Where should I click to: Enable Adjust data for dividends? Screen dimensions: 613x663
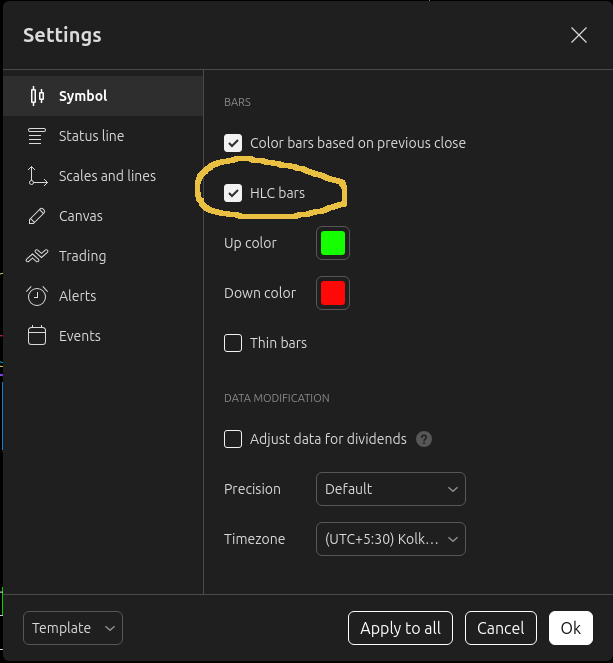pyautogui.click(x=233, y=439)
